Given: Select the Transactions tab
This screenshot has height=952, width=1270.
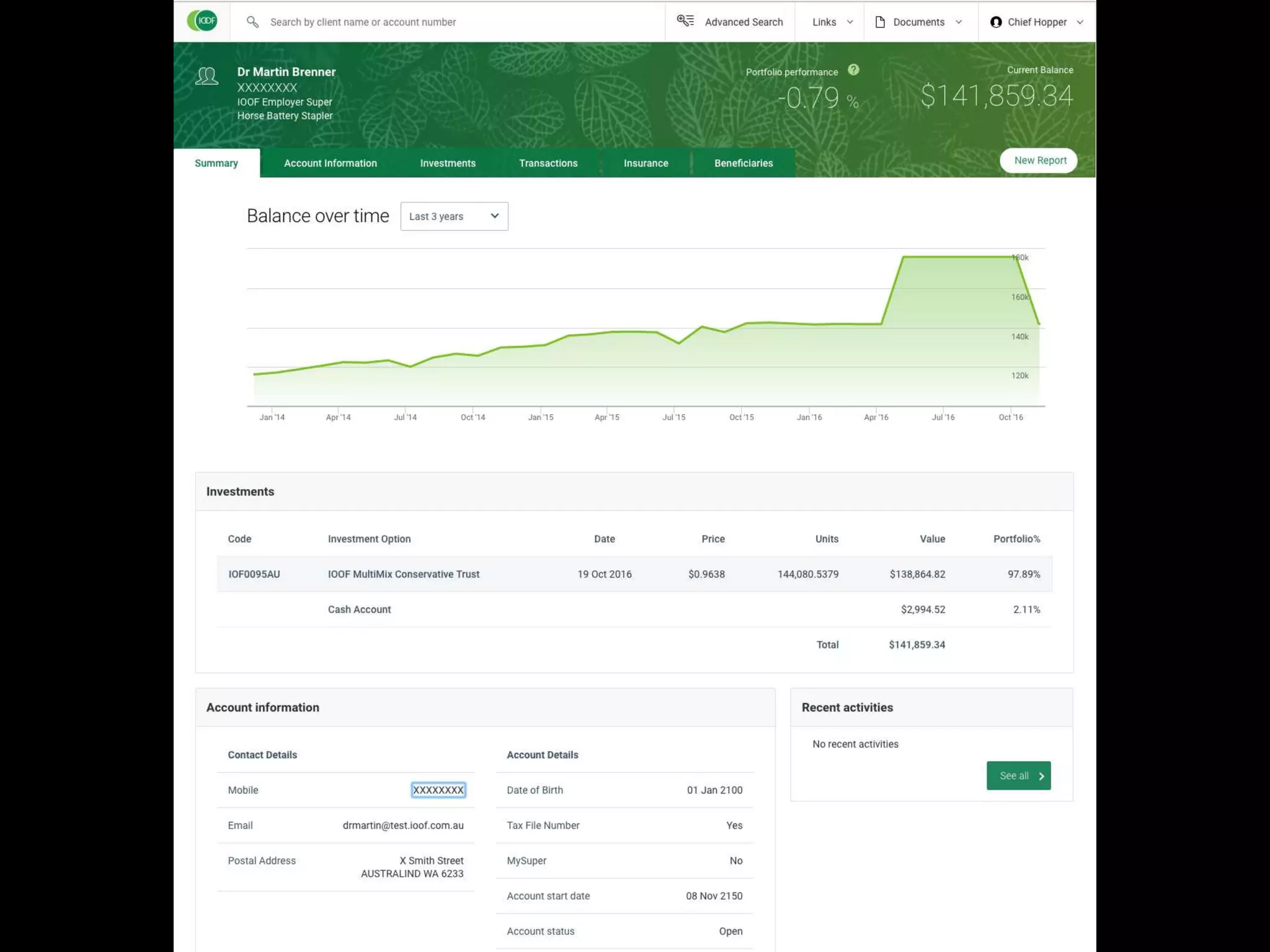Looking at the screenshot, I should coord(548,163).
